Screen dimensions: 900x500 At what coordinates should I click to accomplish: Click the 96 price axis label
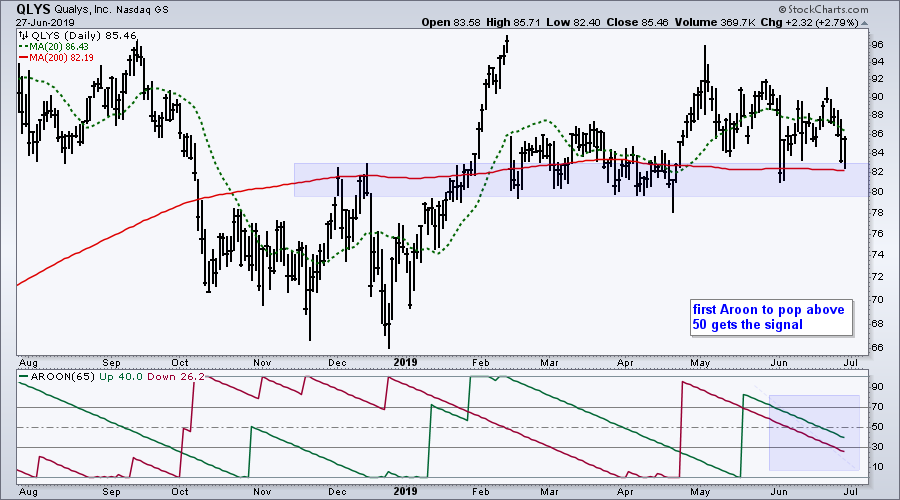(878, 45)
